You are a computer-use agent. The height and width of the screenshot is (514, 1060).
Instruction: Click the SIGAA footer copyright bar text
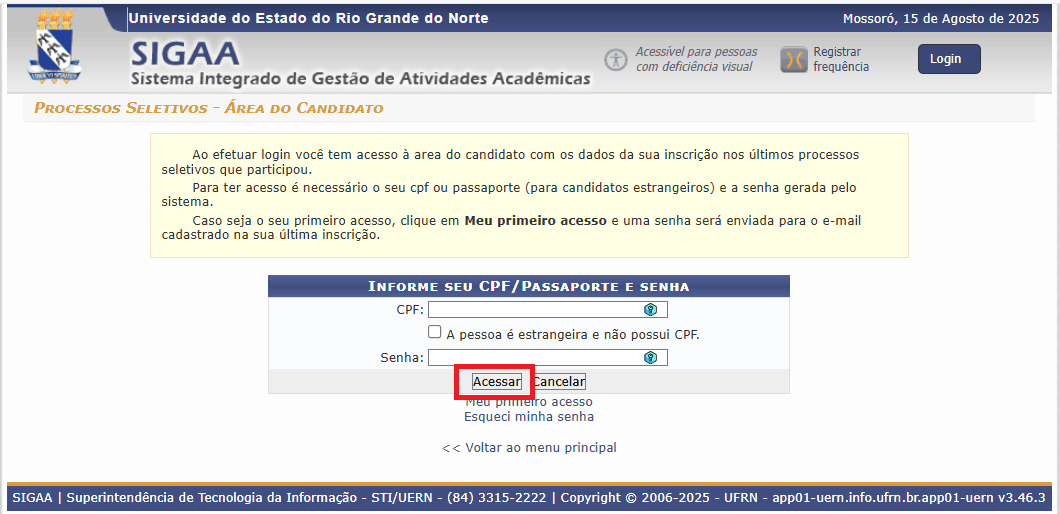[529, 498]
